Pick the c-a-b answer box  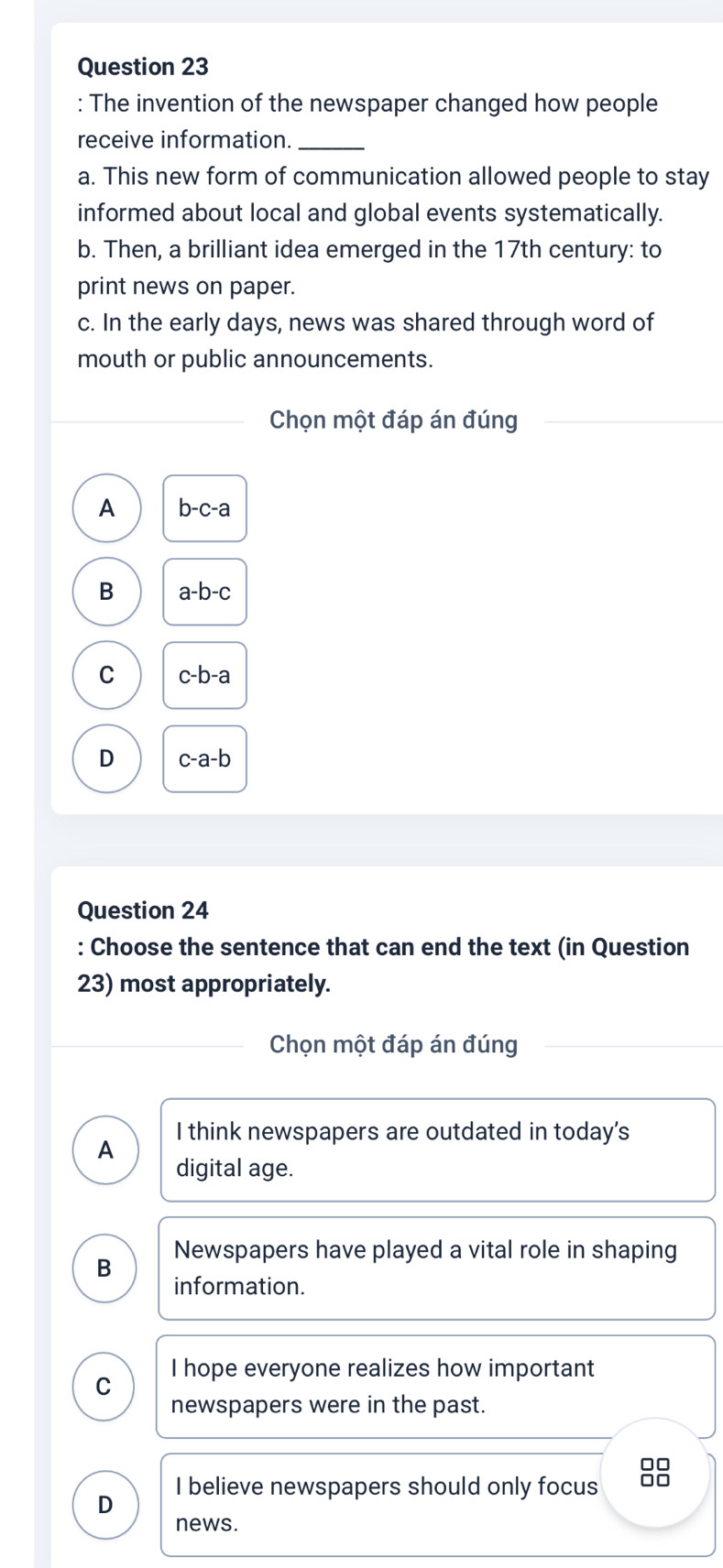(205, 758)
